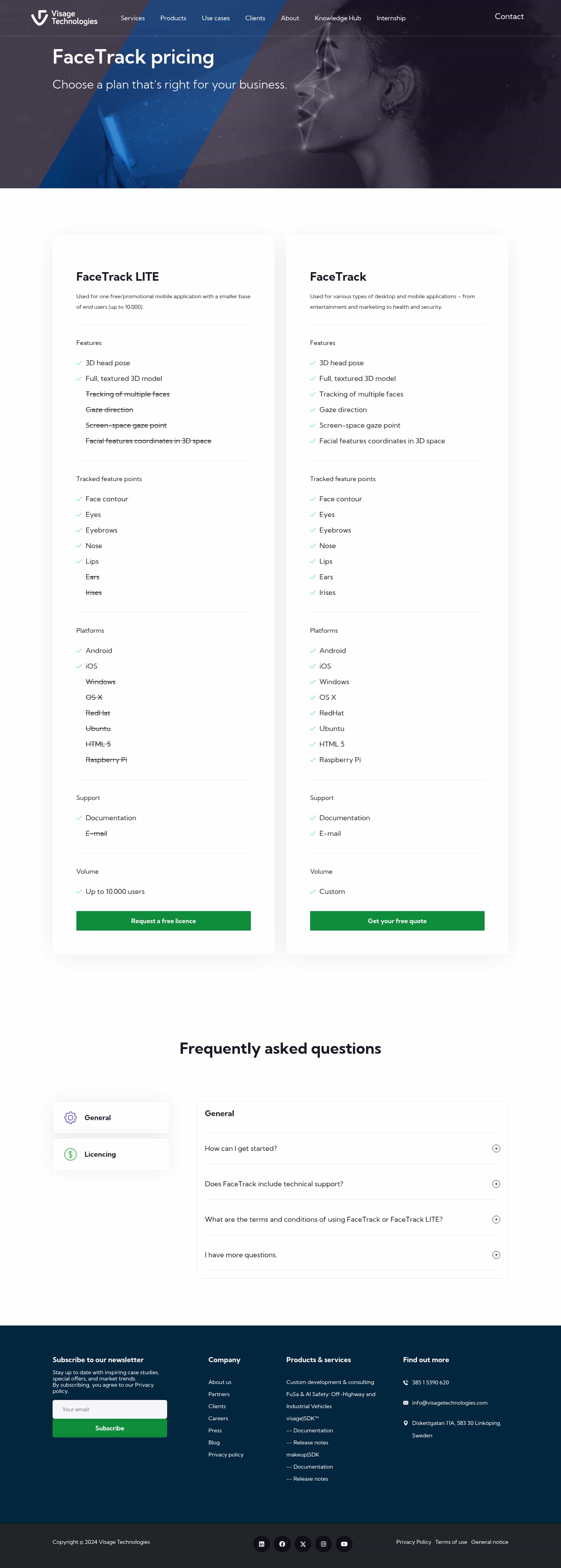Screen dimensions: 561x1568
Task: Open the Knowledge Hub menu item
Action: pyautogui.click(x=337, y=18)
